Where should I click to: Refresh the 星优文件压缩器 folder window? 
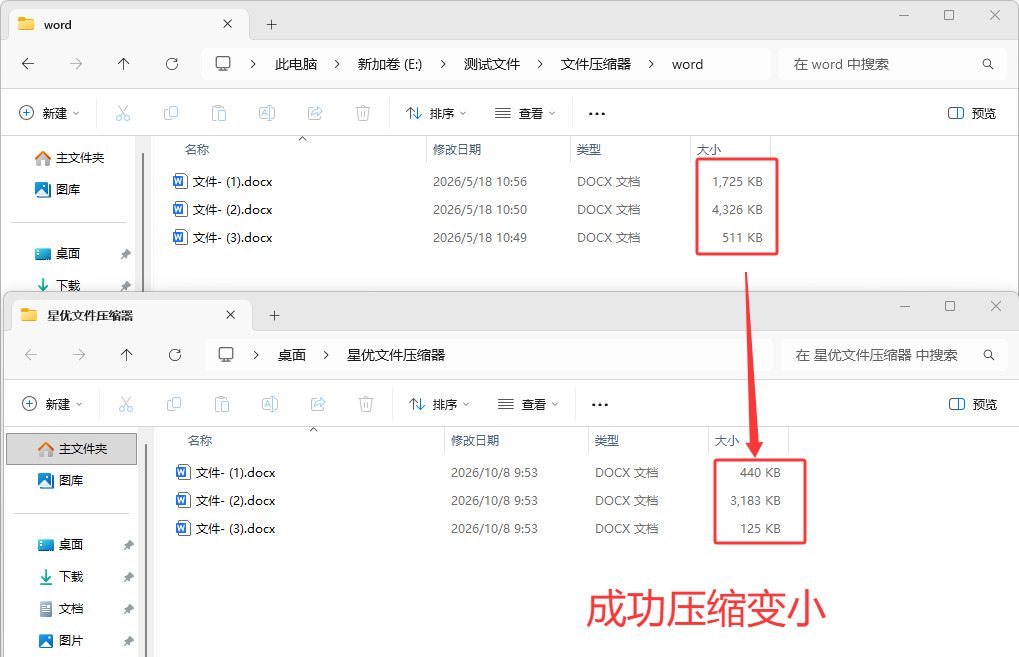click(175, 355)
